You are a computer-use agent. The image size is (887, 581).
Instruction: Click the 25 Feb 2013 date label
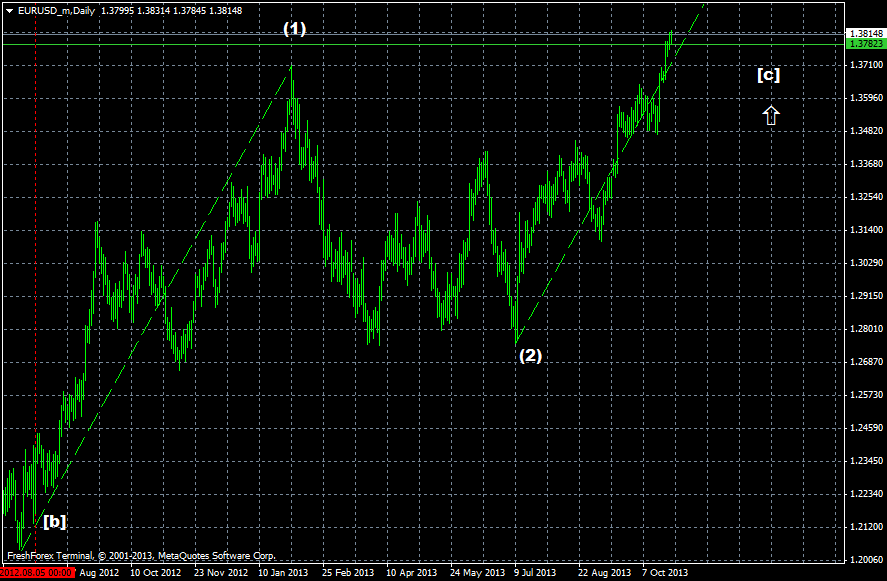click(x=347, y=573)
